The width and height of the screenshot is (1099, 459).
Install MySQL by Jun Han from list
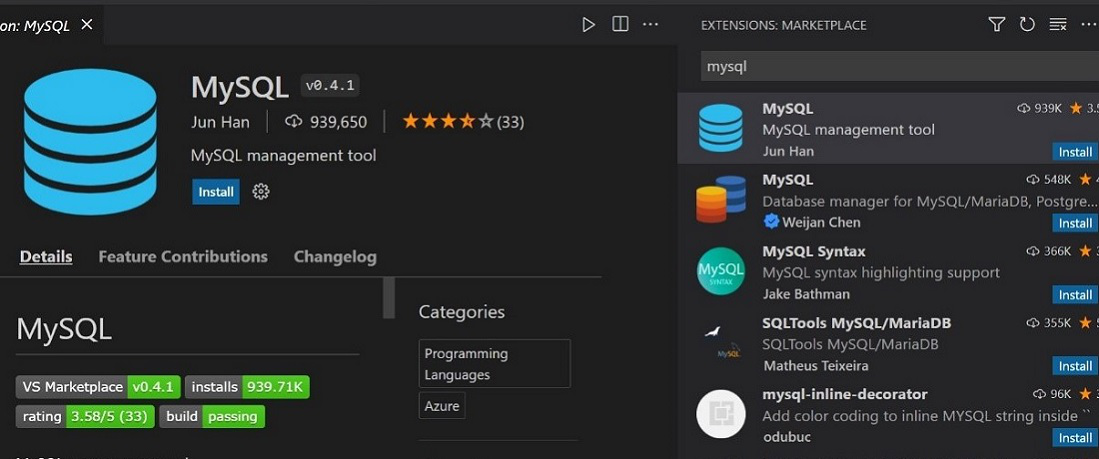(1075, 152)
